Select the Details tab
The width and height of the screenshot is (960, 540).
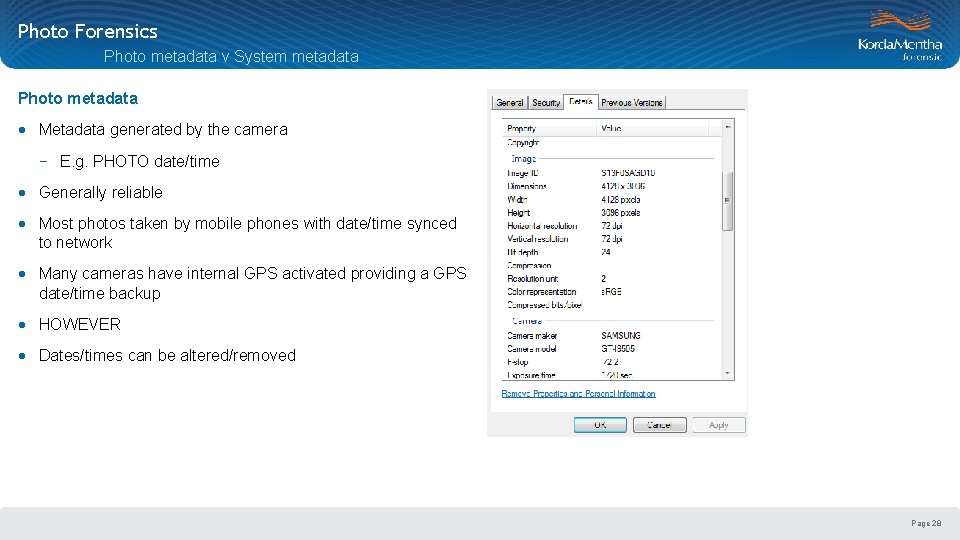580,101
